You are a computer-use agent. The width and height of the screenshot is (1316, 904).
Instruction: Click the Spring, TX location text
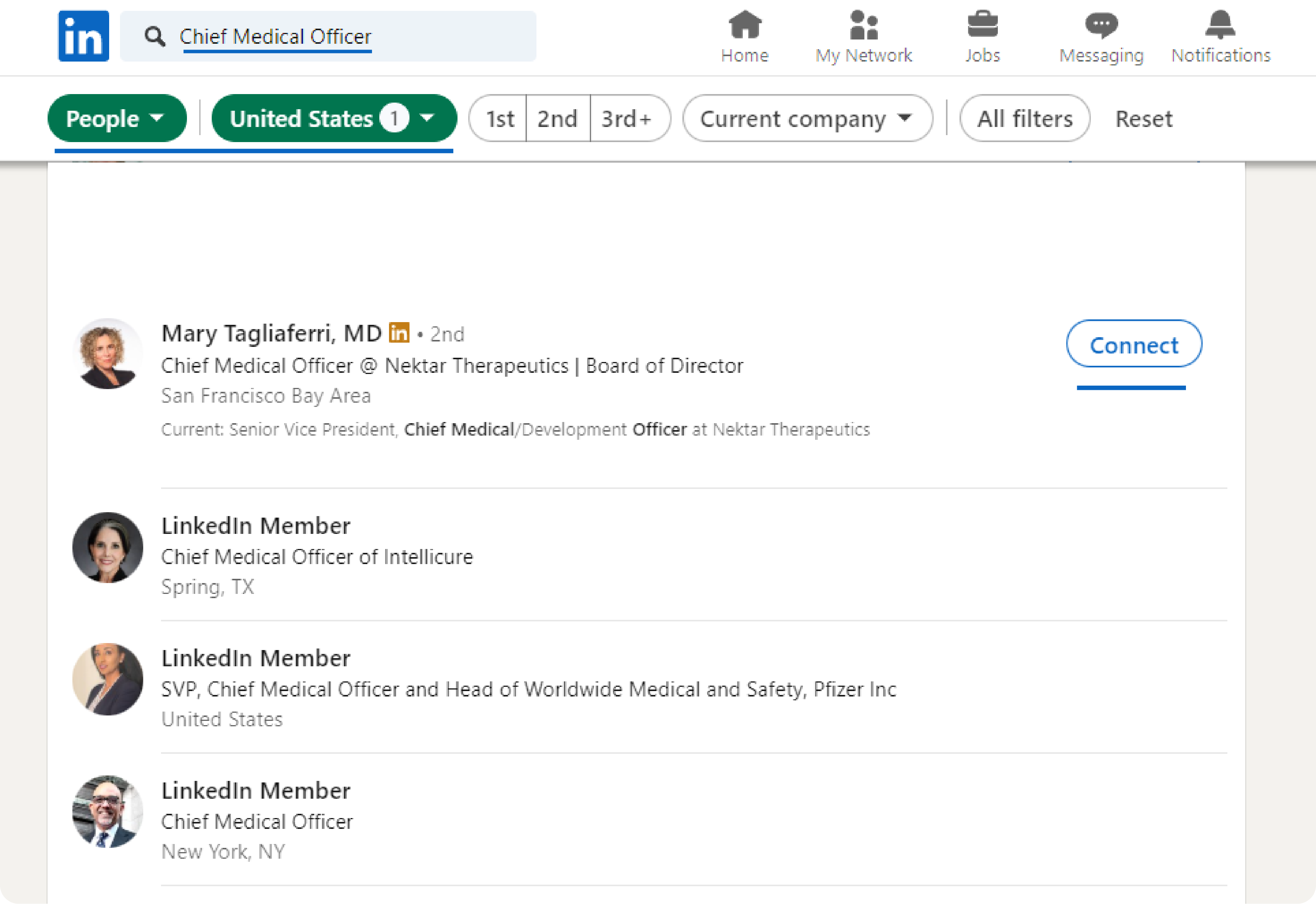pyautogui.click(x=208, y=587)
